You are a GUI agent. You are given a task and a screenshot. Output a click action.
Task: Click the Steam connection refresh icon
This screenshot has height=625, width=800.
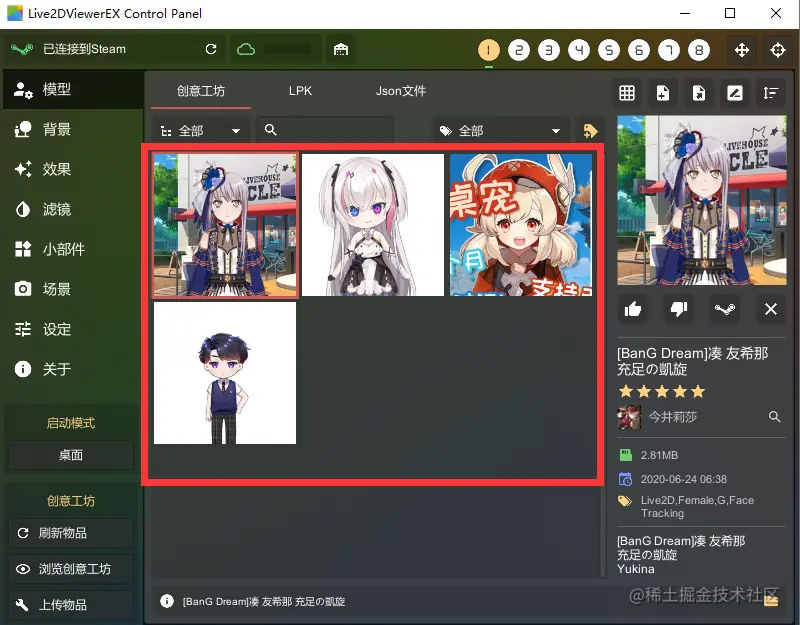[211, 49]
